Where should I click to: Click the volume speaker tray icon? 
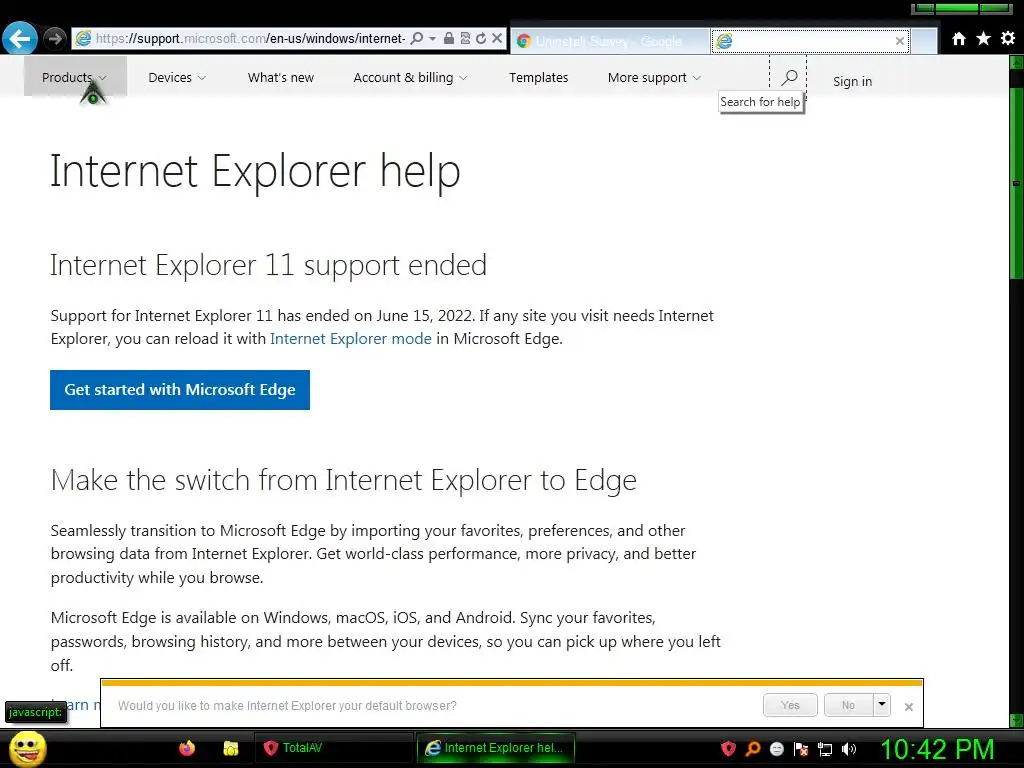(x=849, y=749)
